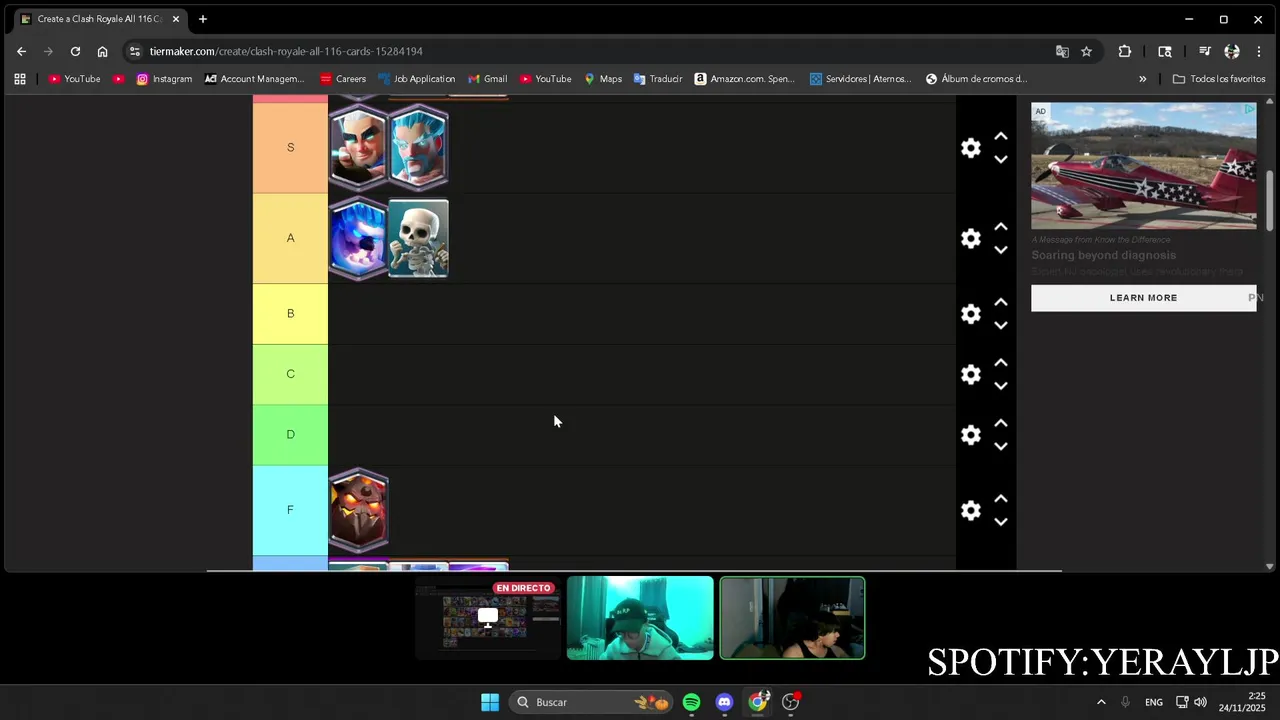
Task: Open Careers bookmark
Action: tap(343, 79)
